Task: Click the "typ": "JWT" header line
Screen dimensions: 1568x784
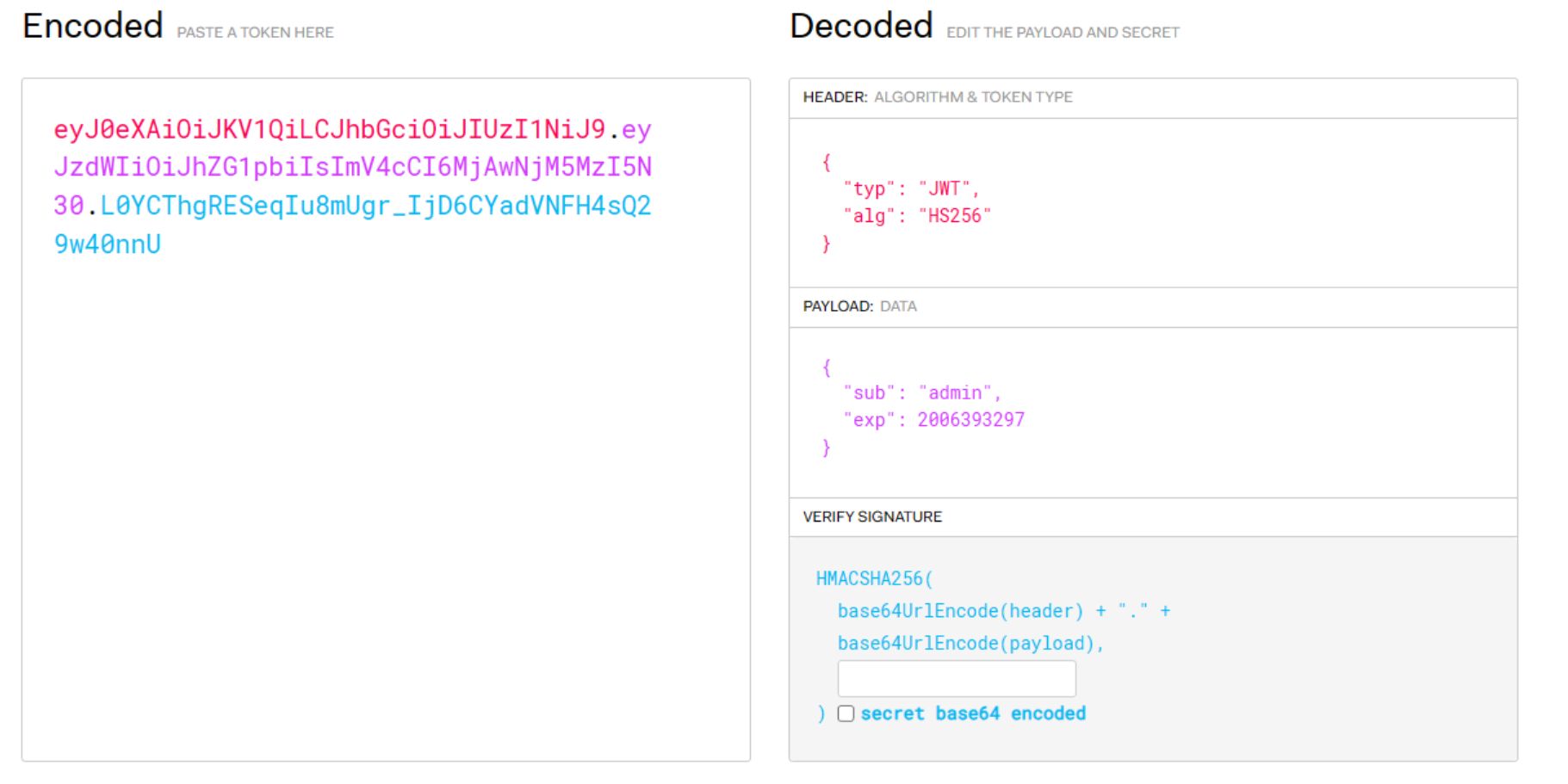Action: pos(911,188)
